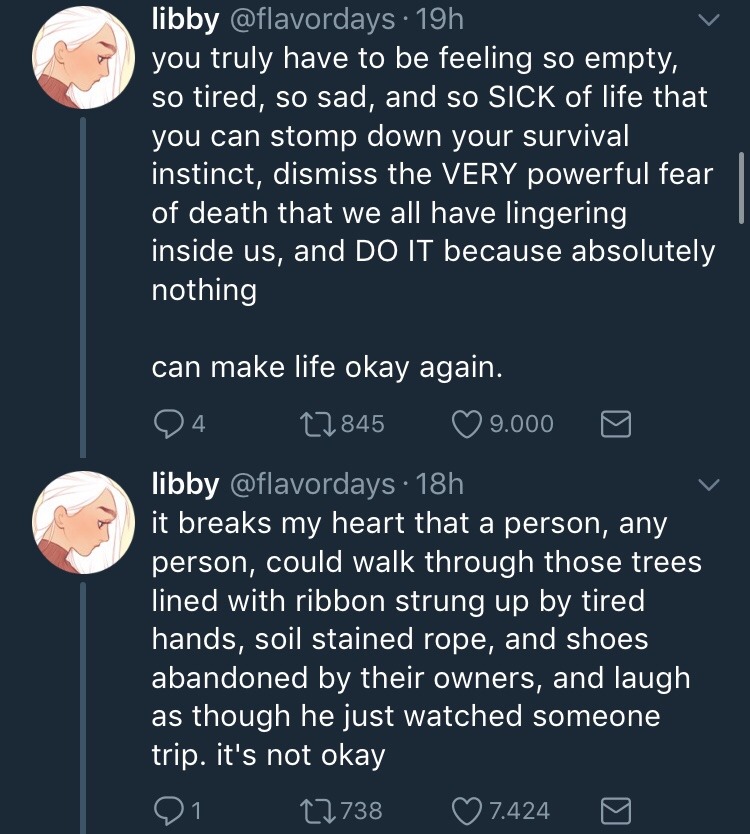Like the tweet with 7.424 likes
This screenshot has height=834, width=750.
pyautogui.click(x=468, y=809)
